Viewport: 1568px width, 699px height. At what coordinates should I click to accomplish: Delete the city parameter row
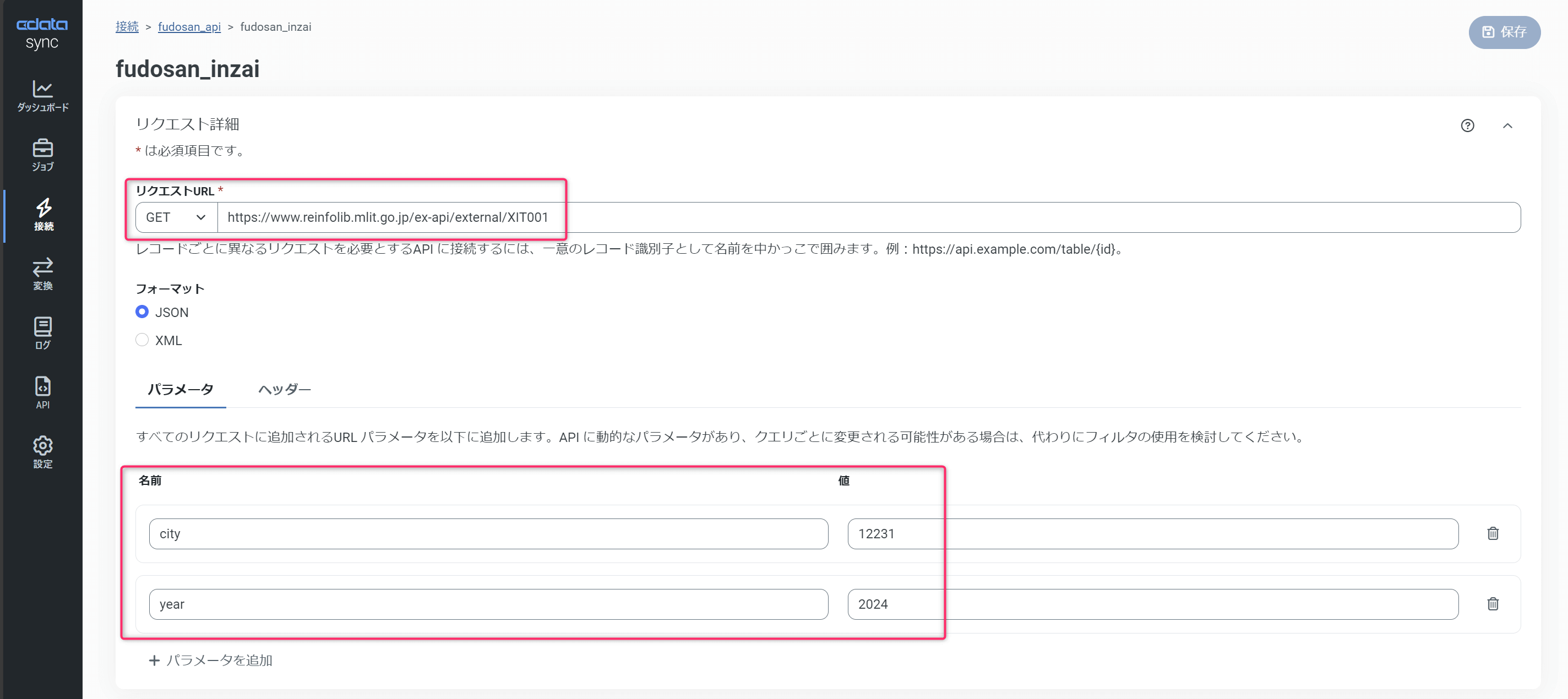click(1493, 533)
